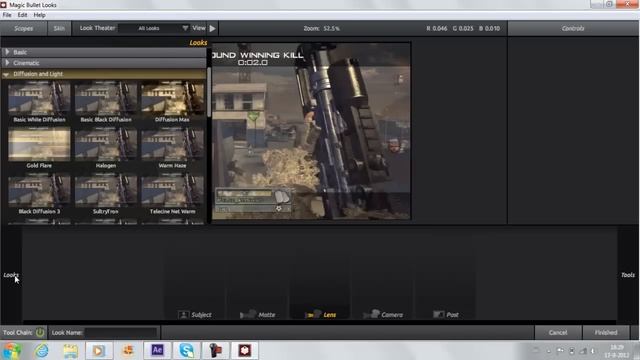Click the taskbar clock
Image resolution: width=640 pixels, height=360 pixels.
(617, 351)
